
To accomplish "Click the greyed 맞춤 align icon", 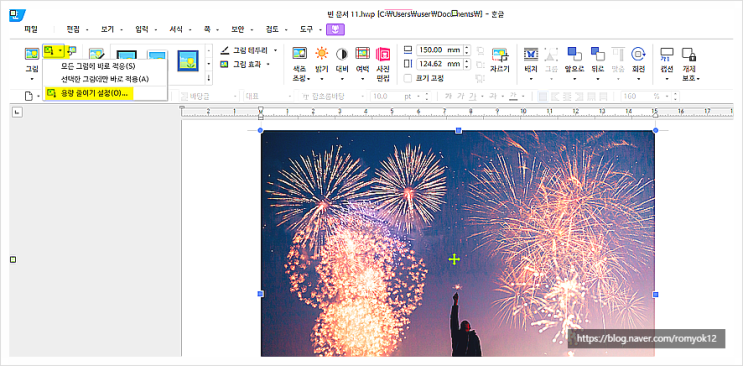I will [617, 54].
